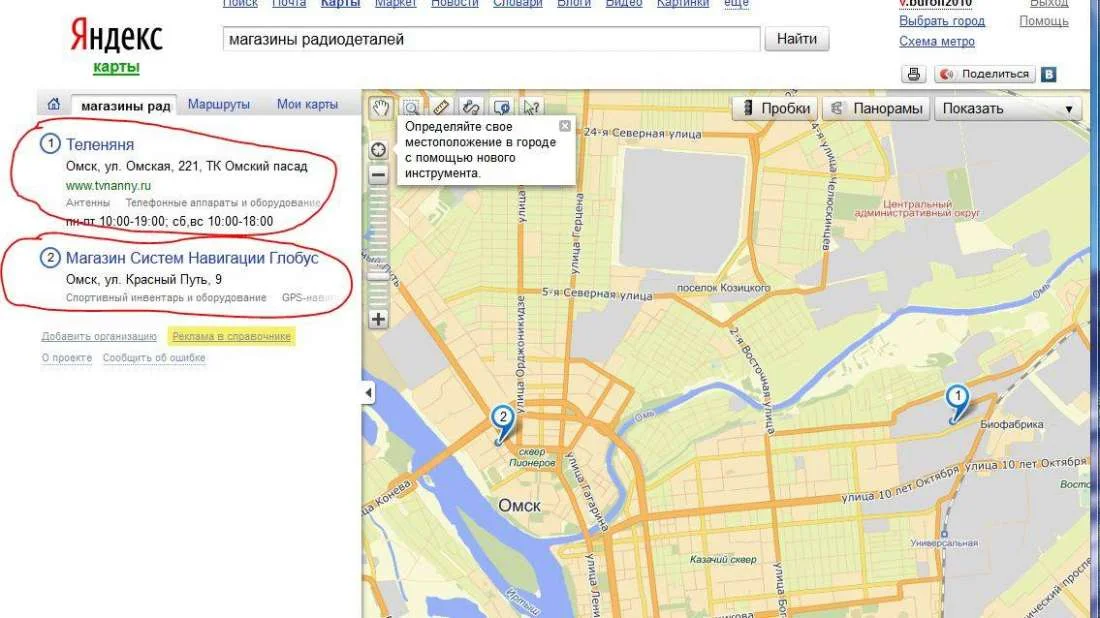
Task: Open the Новости top menu item
Action: 455,4
